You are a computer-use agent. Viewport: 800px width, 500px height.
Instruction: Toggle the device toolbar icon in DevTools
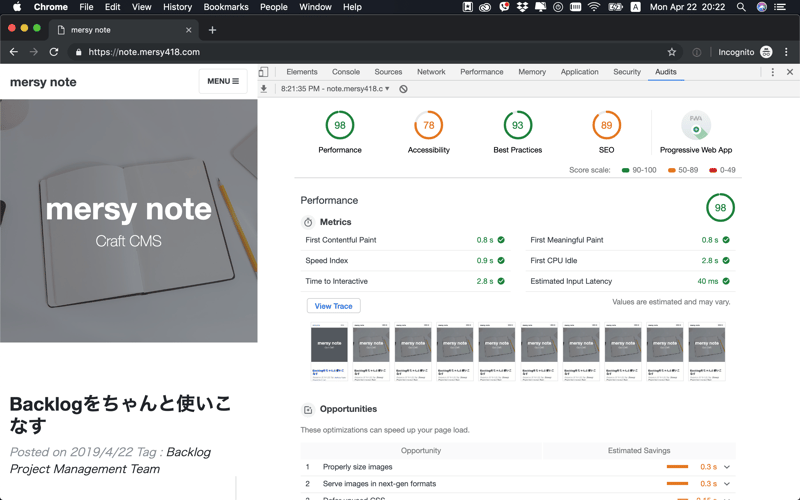pos(263,72)
